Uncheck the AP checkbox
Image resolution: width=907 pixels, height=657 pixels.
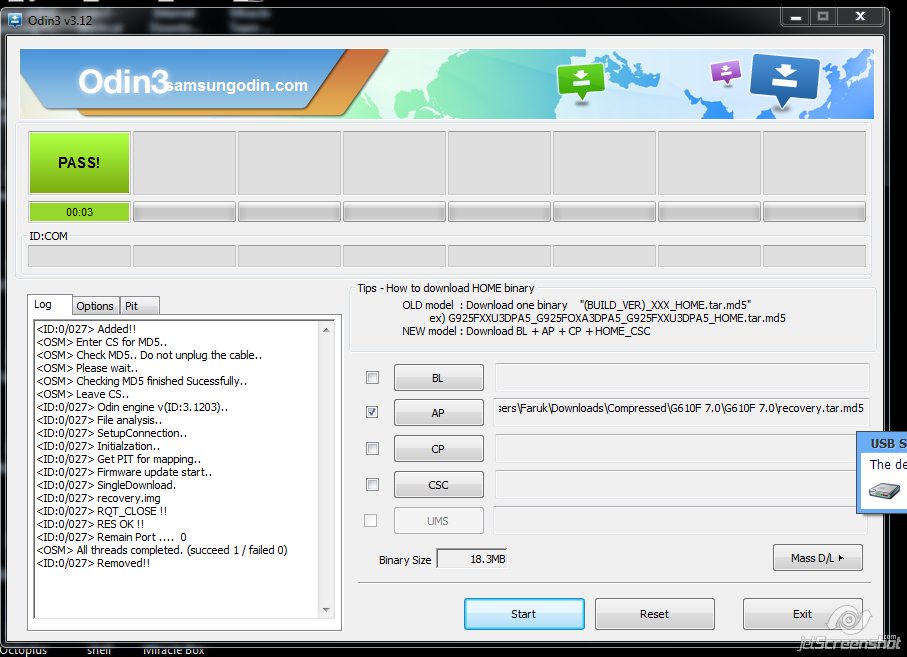(x=372, y=412)
